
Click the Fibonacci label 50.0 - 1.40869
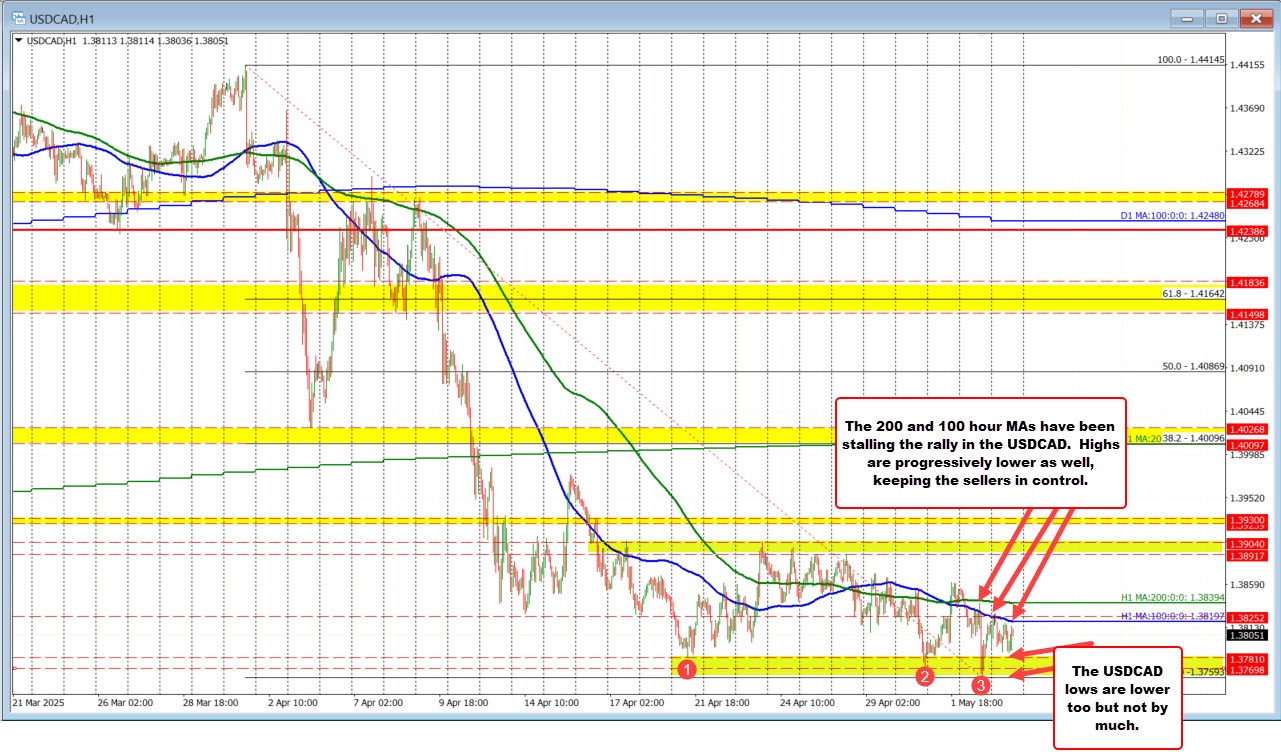(1193, 367)
